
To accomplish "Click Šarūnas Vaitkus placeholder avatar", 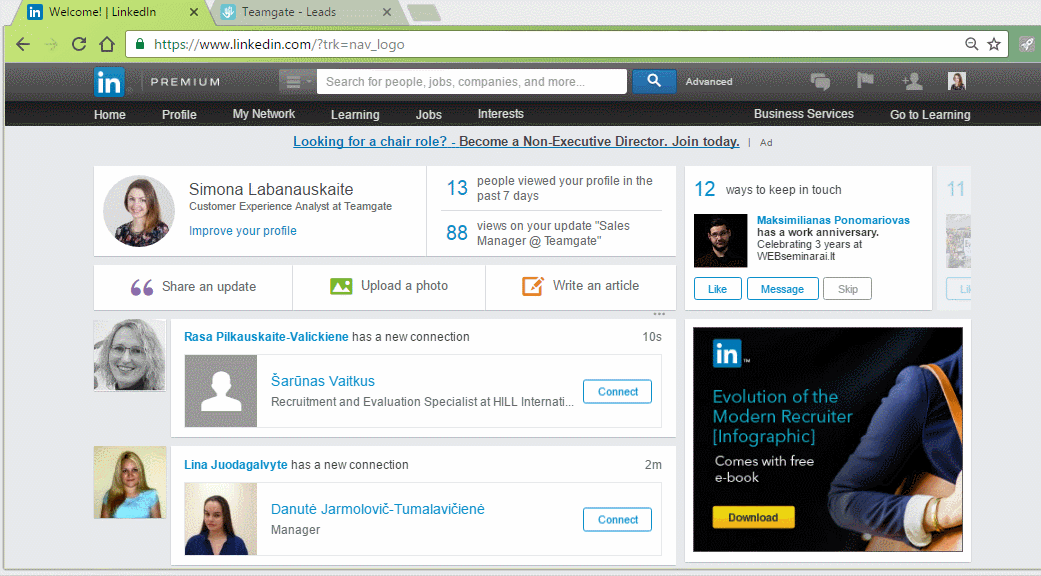I will [x=221, y=391].
